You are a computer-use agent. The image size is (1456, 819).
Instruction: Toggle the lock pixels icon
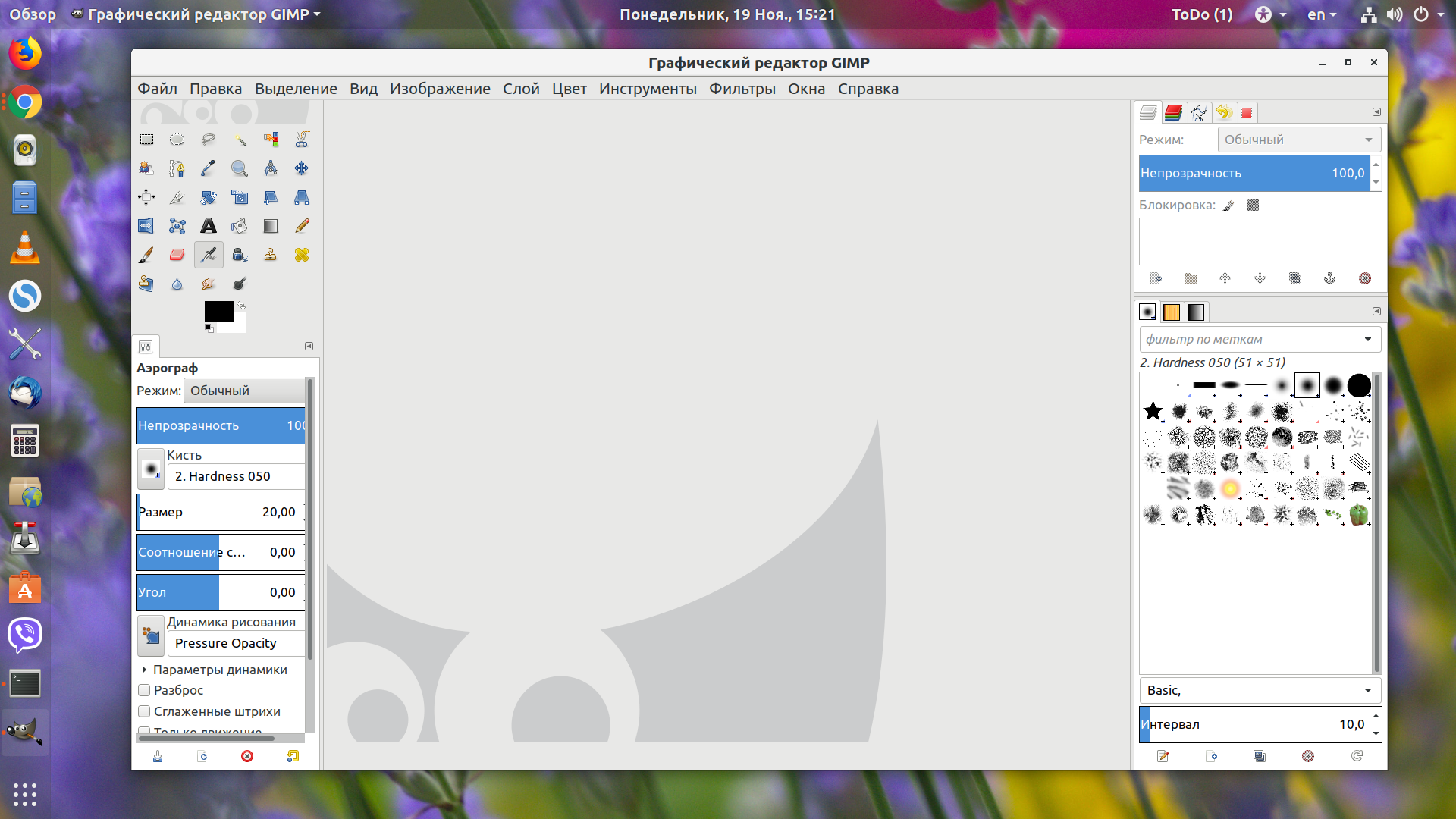(x=1228, y=206)
